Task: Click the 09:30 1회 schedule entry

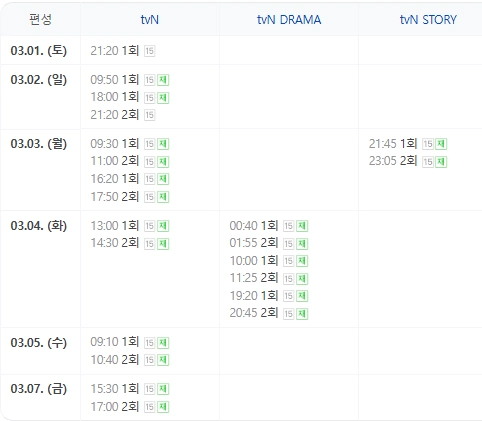Action: 114,144
